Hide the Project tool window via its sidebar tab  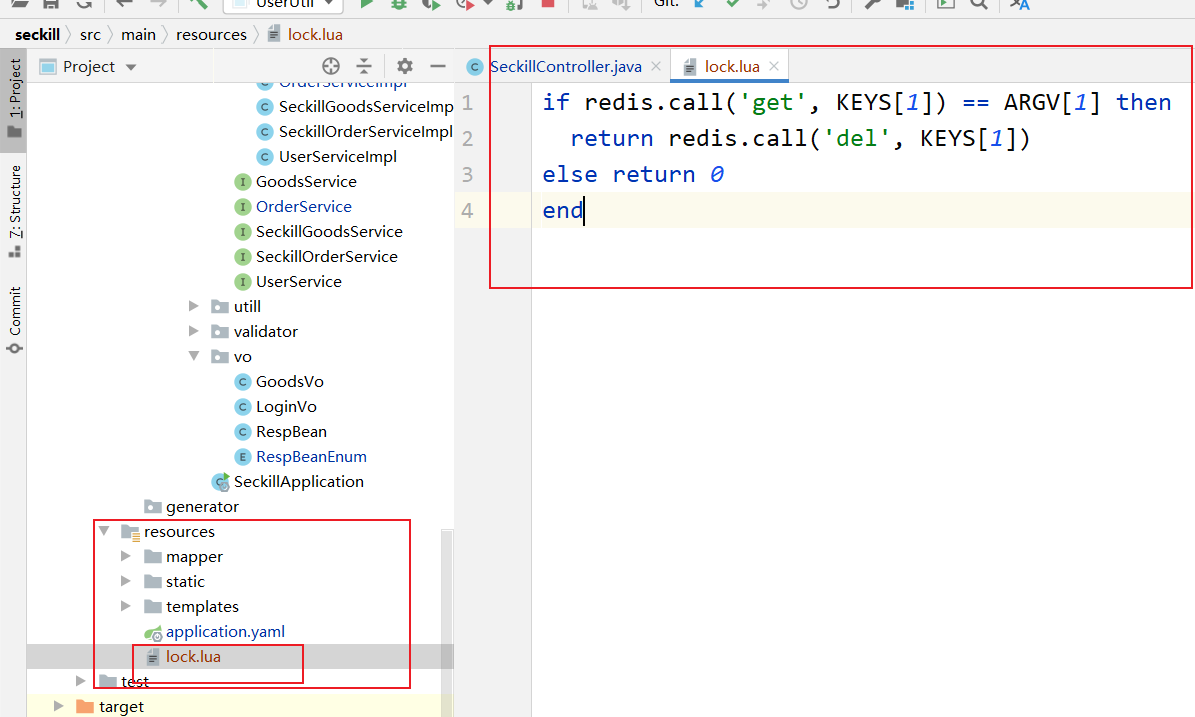(14, 83)
